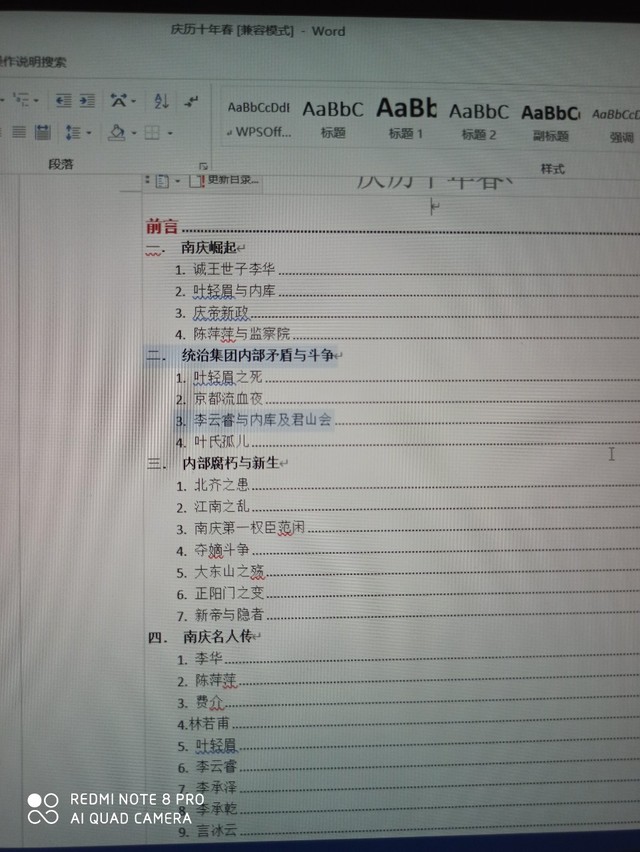Click the Sort A-Z icon
Viewport: 640px width, 852px height.
[x=161, y=101]
